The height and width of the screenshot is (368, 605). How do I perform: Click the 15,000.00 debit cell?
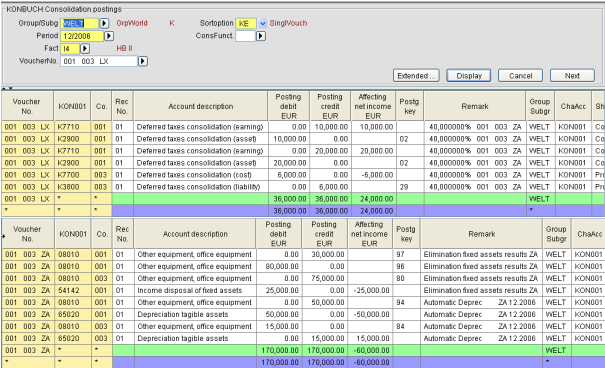coord(279,326)
